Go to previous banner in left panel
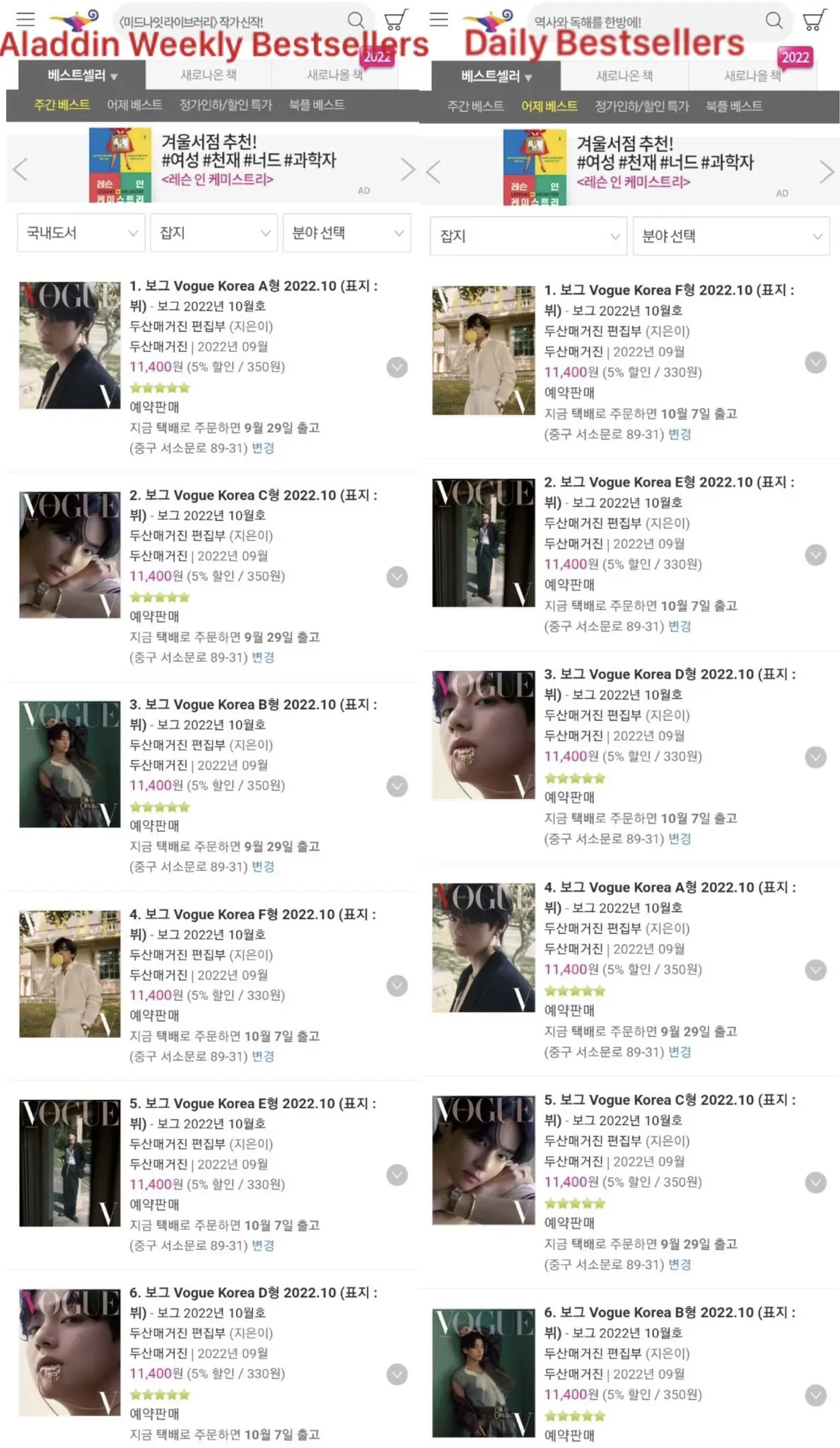This screenshot has height=1448, width=840. 21,170
